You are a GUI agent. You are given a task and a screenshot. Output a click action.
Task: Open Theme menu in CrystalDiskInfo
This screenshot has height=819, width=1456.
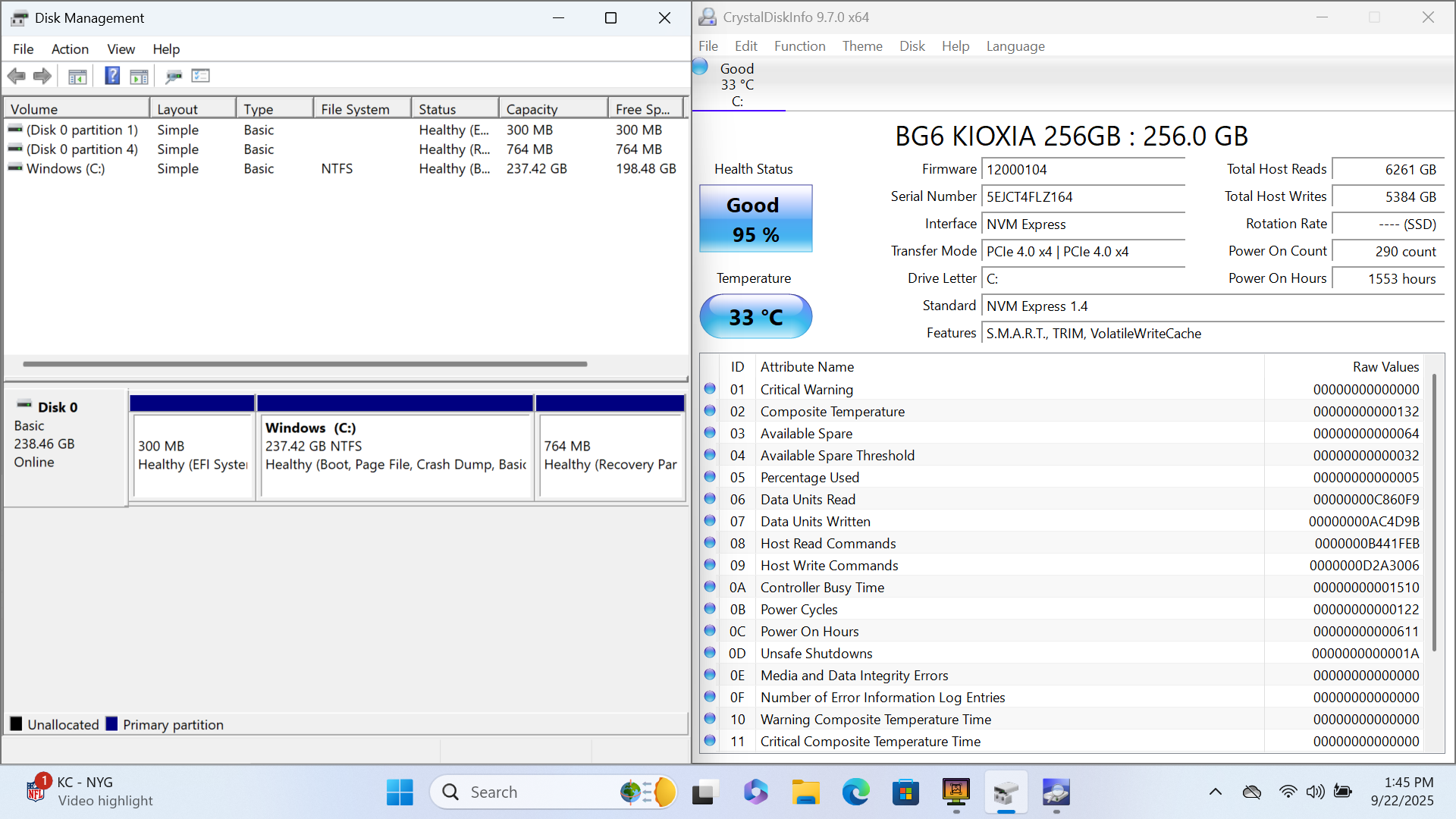click(862, 46)
